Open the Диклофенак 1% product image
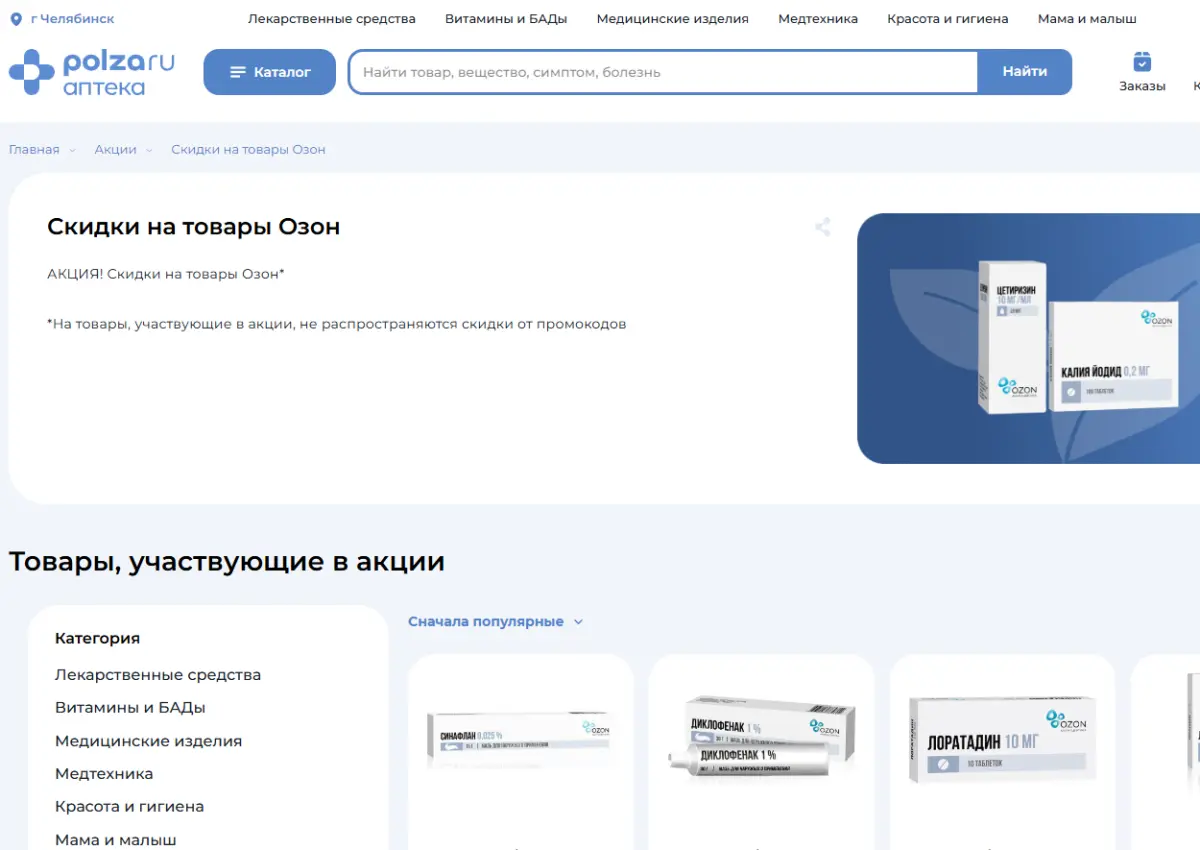 pyautogui.click(x=761, y=740)
